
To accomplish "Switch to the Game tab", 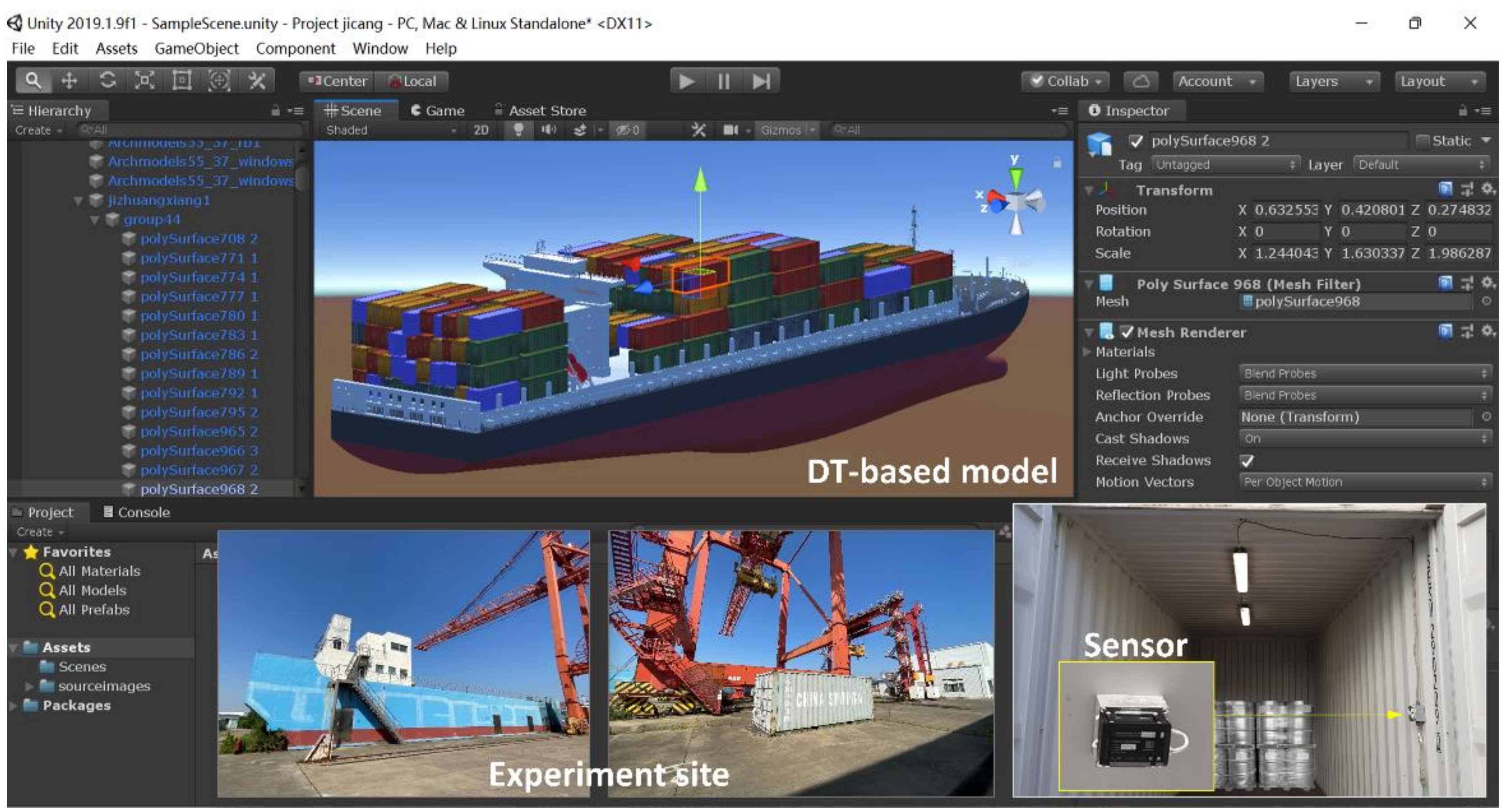I will click(438, 111).
